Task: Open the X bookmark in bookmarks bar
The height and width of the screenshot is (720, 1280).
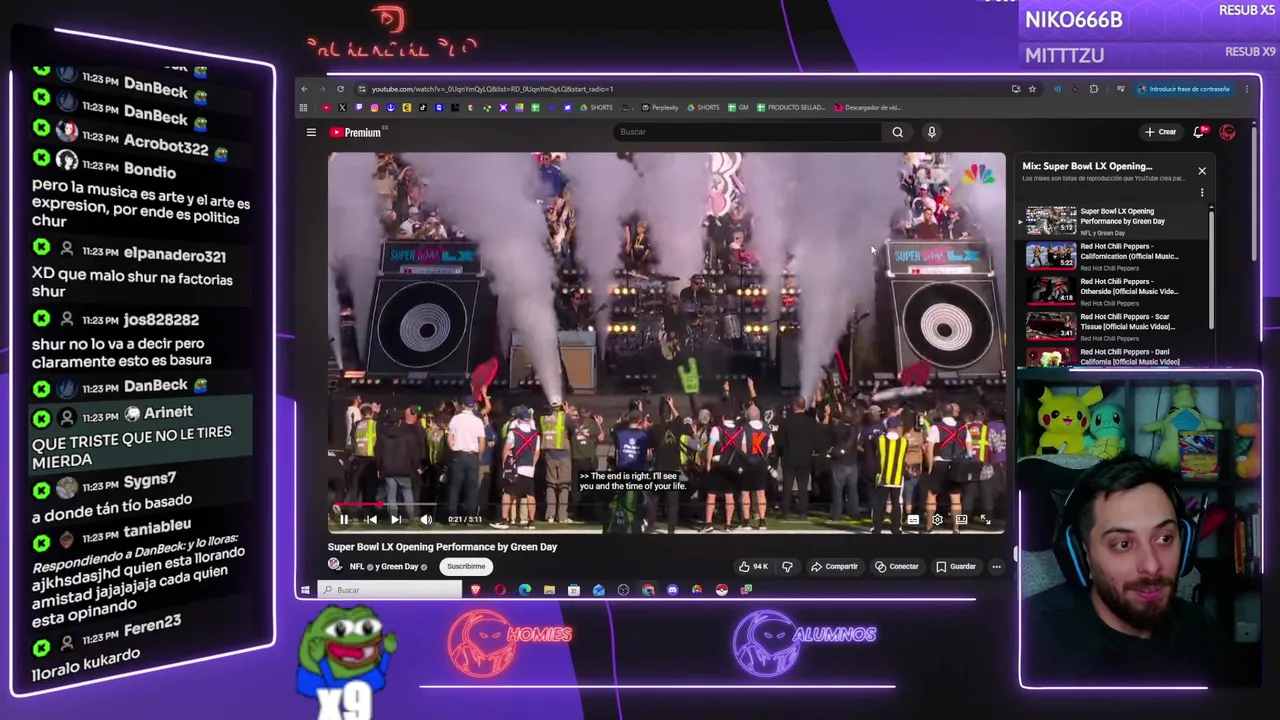Action: click(342, 107)
